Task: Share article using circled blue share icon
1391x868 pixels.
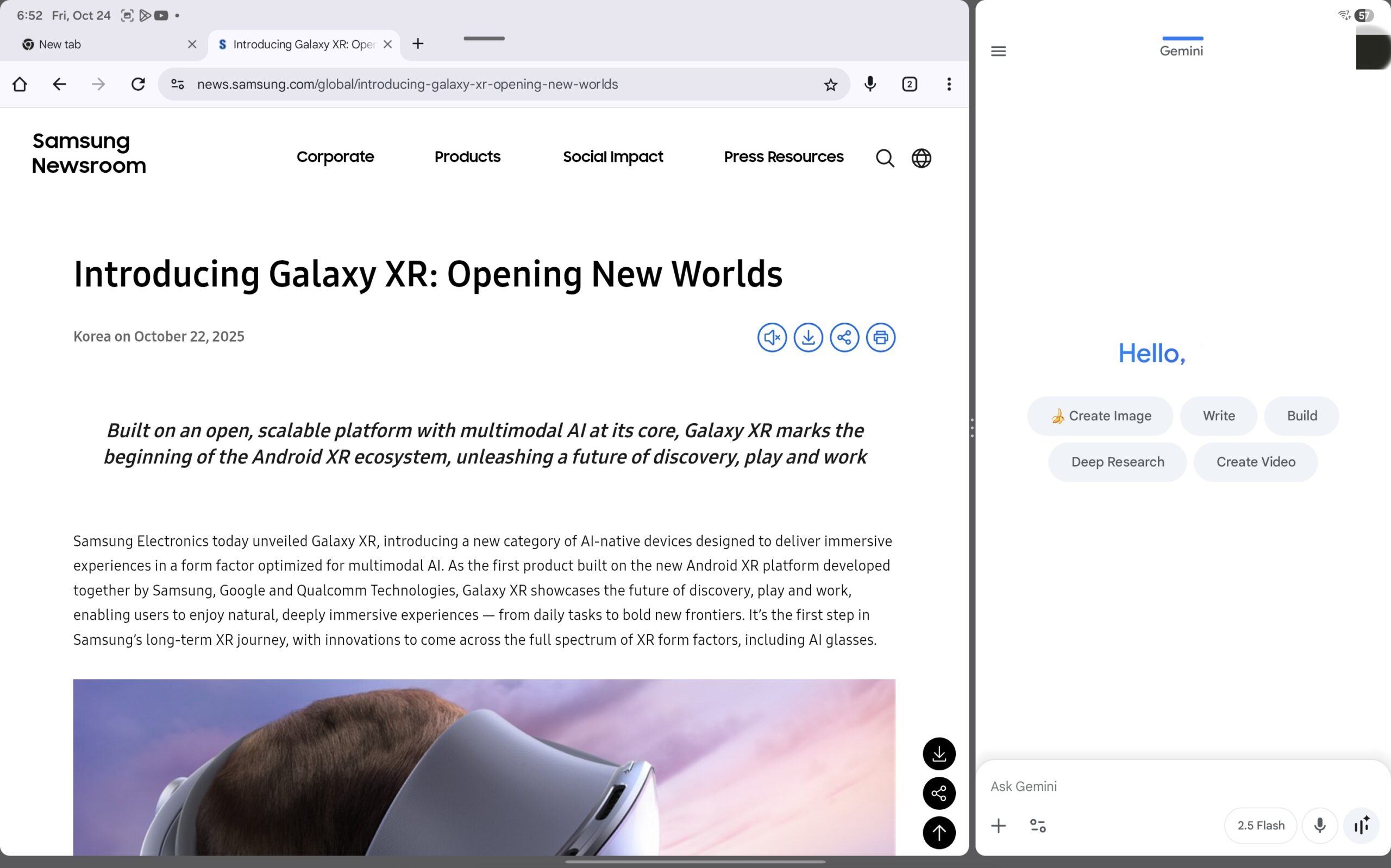Action: (844, 337)
